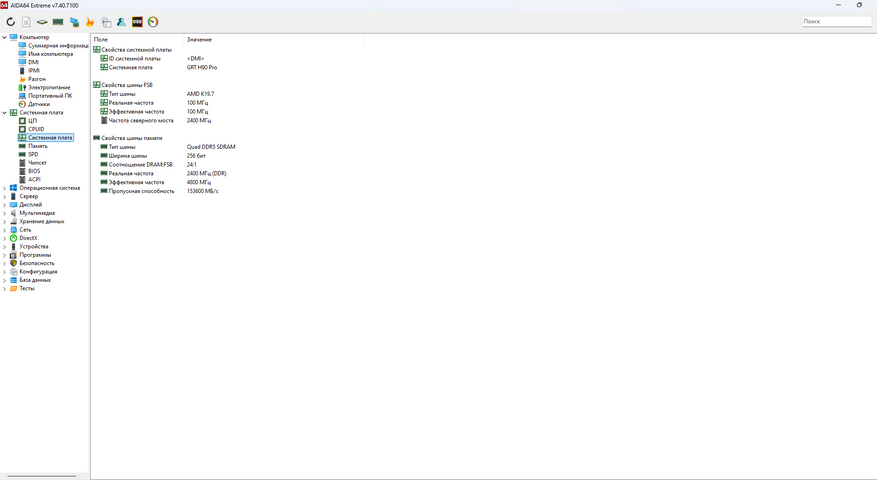
Task: Open Электропитание tree item
Action: click(x=49, y=87)
